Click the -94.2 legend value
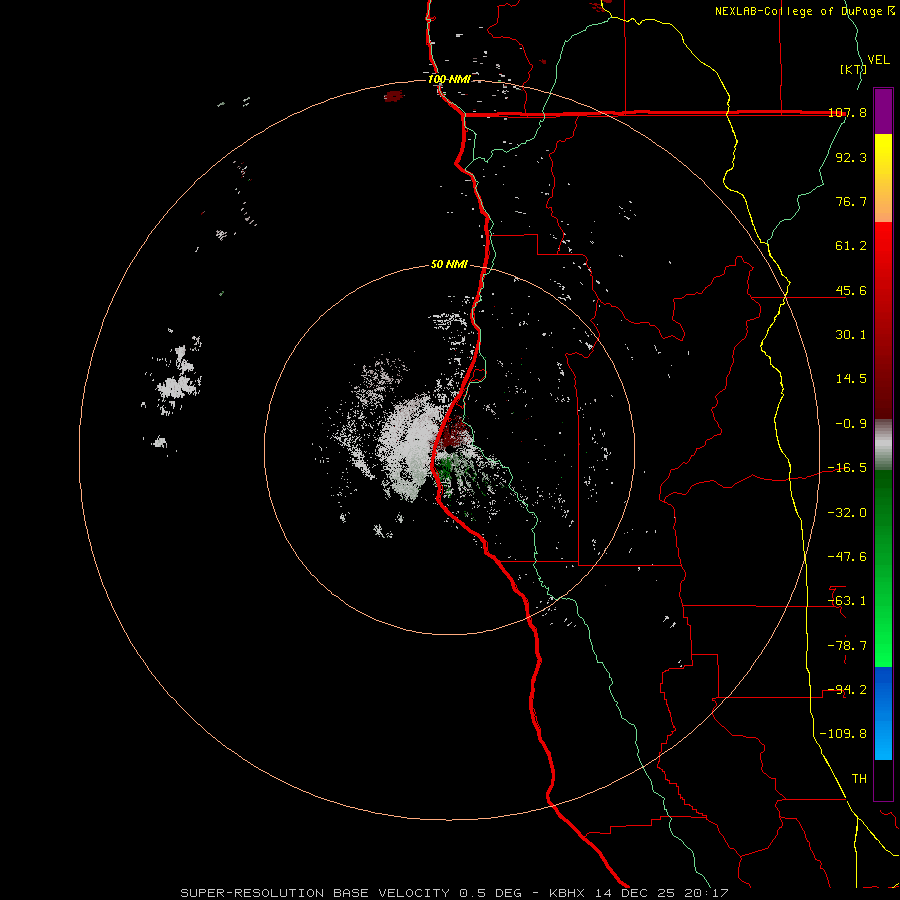Viewport: 900px width, 900px height. tap(847, 690)
